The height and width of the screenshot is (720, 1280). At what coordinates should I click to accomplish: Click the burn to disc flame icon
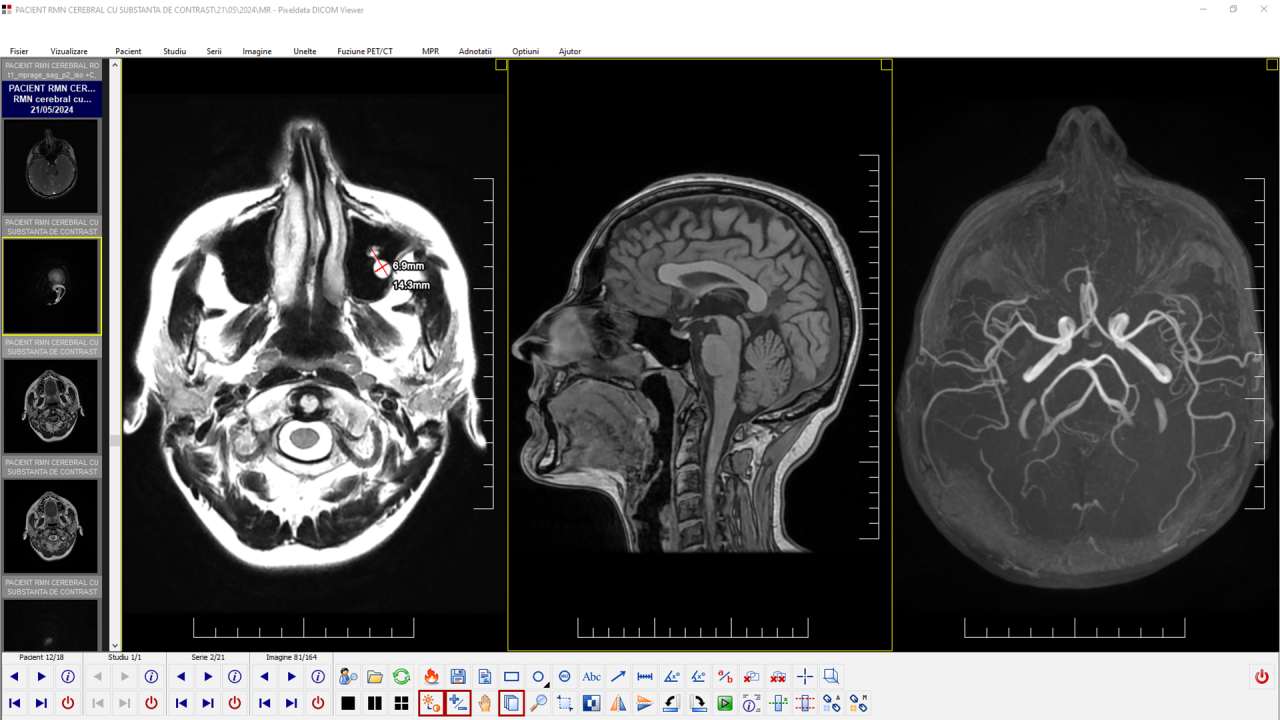pos(431,677)
